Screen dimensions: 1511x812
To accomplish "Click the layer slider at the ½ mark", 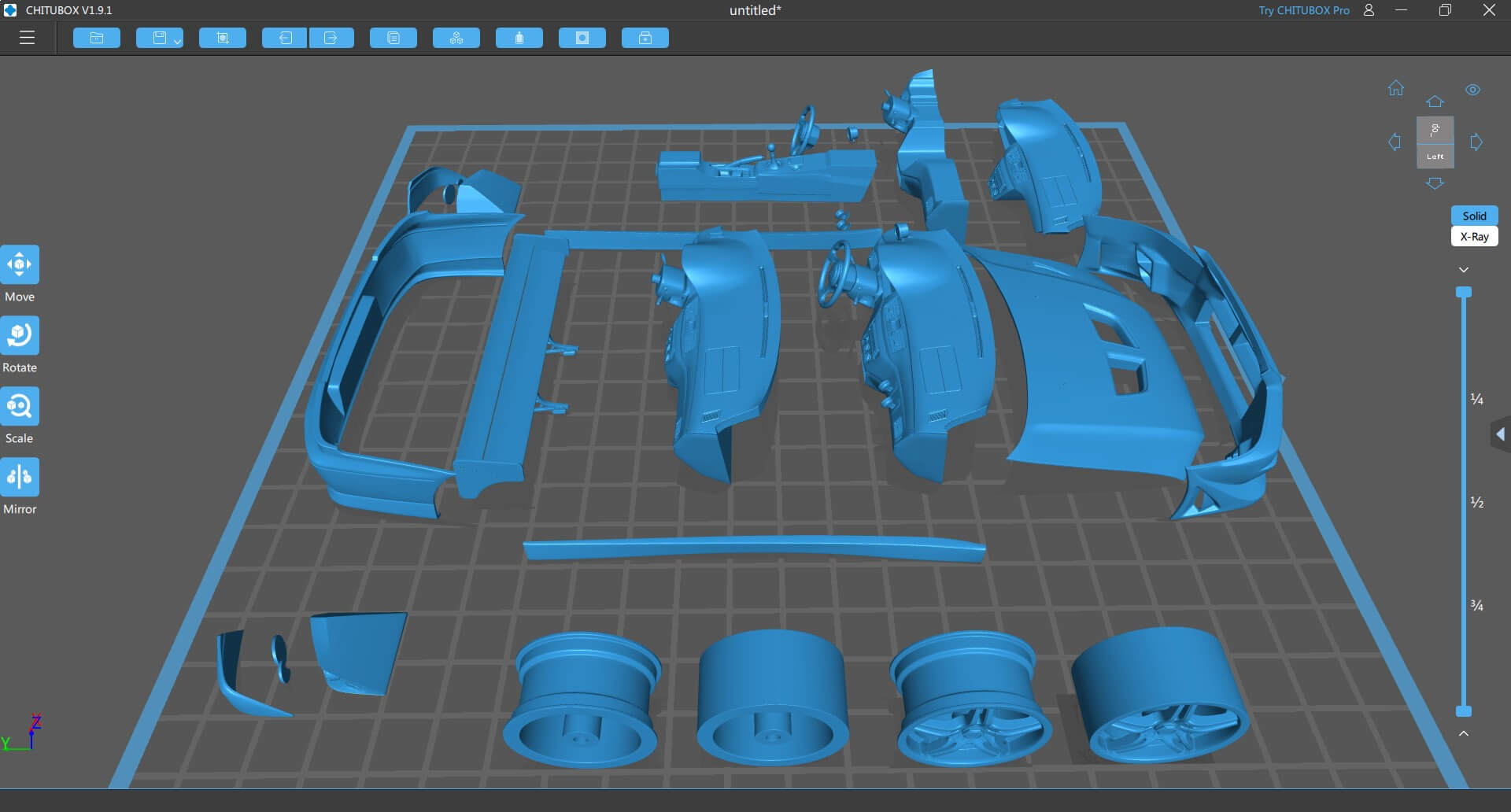I will tap(1464, 502).
